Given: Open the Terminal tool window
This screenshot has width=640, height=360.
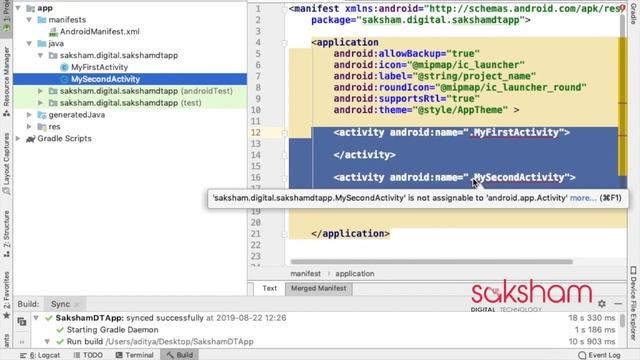Looking at the screenshot, I should click(135, 355).
